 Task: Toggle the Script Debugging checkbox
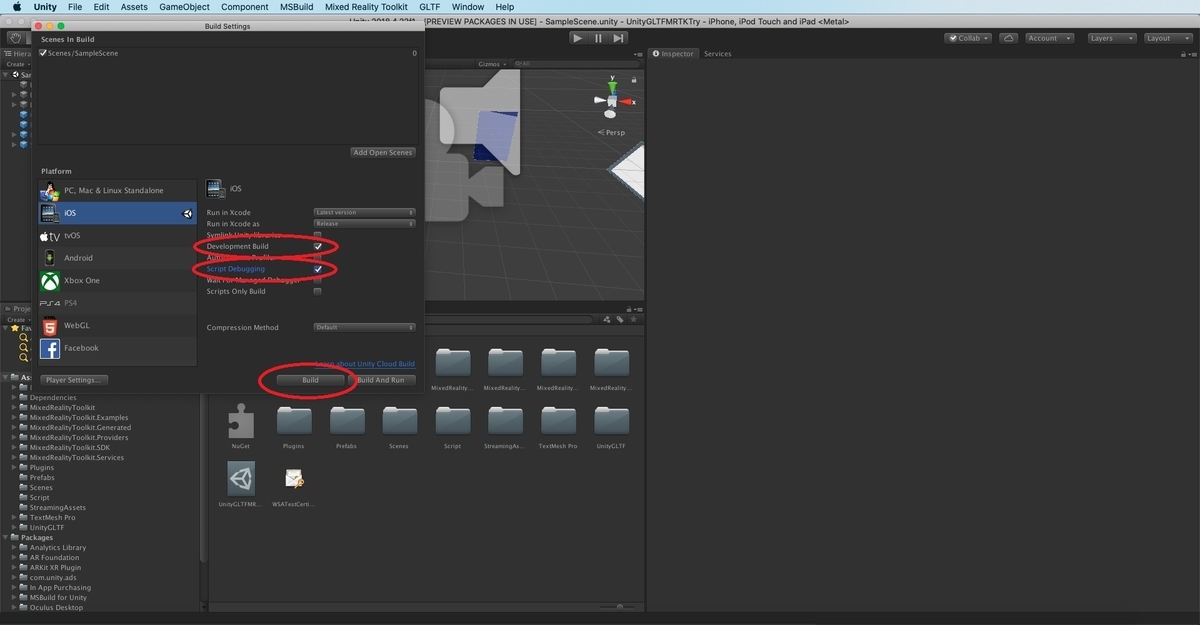click(318, 269)
